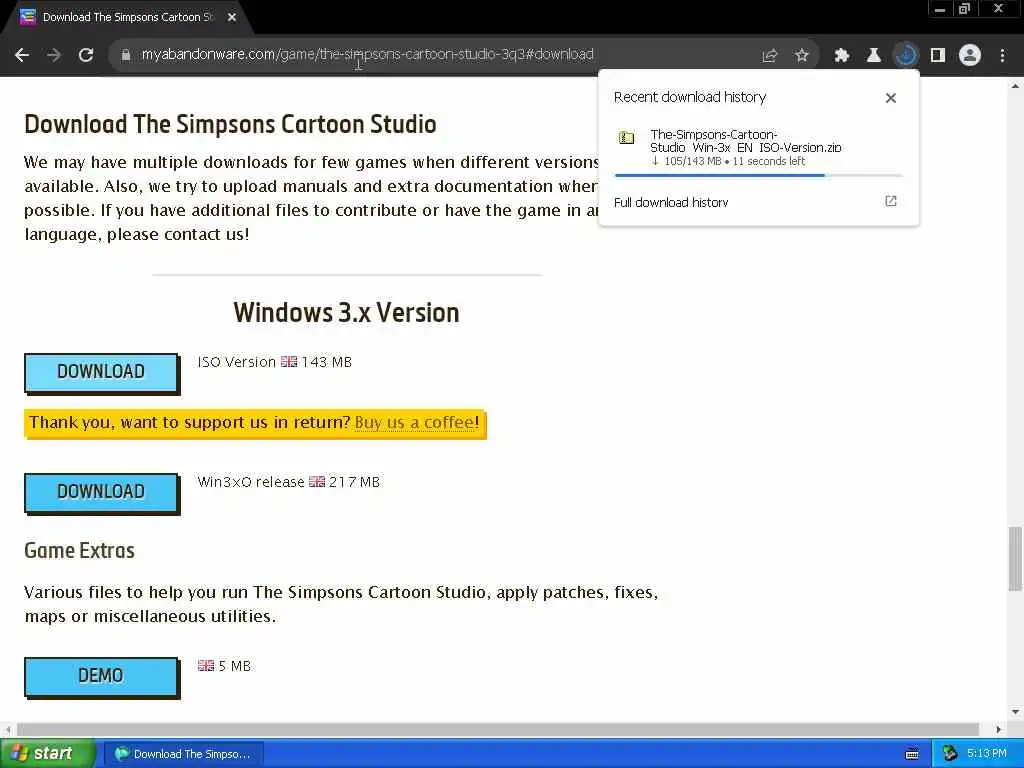The width and height of the screenshot is (1024, 768).
Task: Click the UK flag beside 5 MB
Action: [206, 666]
